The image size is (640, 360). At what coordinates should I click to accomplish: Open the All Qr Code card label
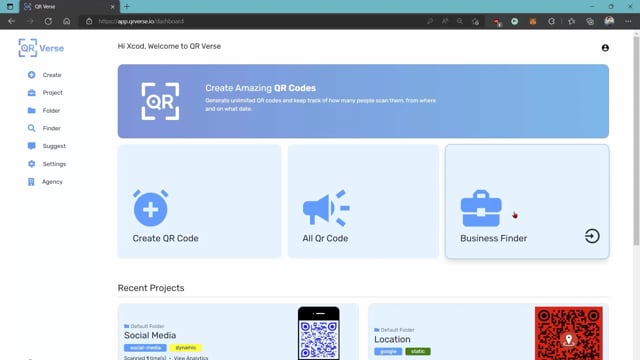(x=325, y=238)
